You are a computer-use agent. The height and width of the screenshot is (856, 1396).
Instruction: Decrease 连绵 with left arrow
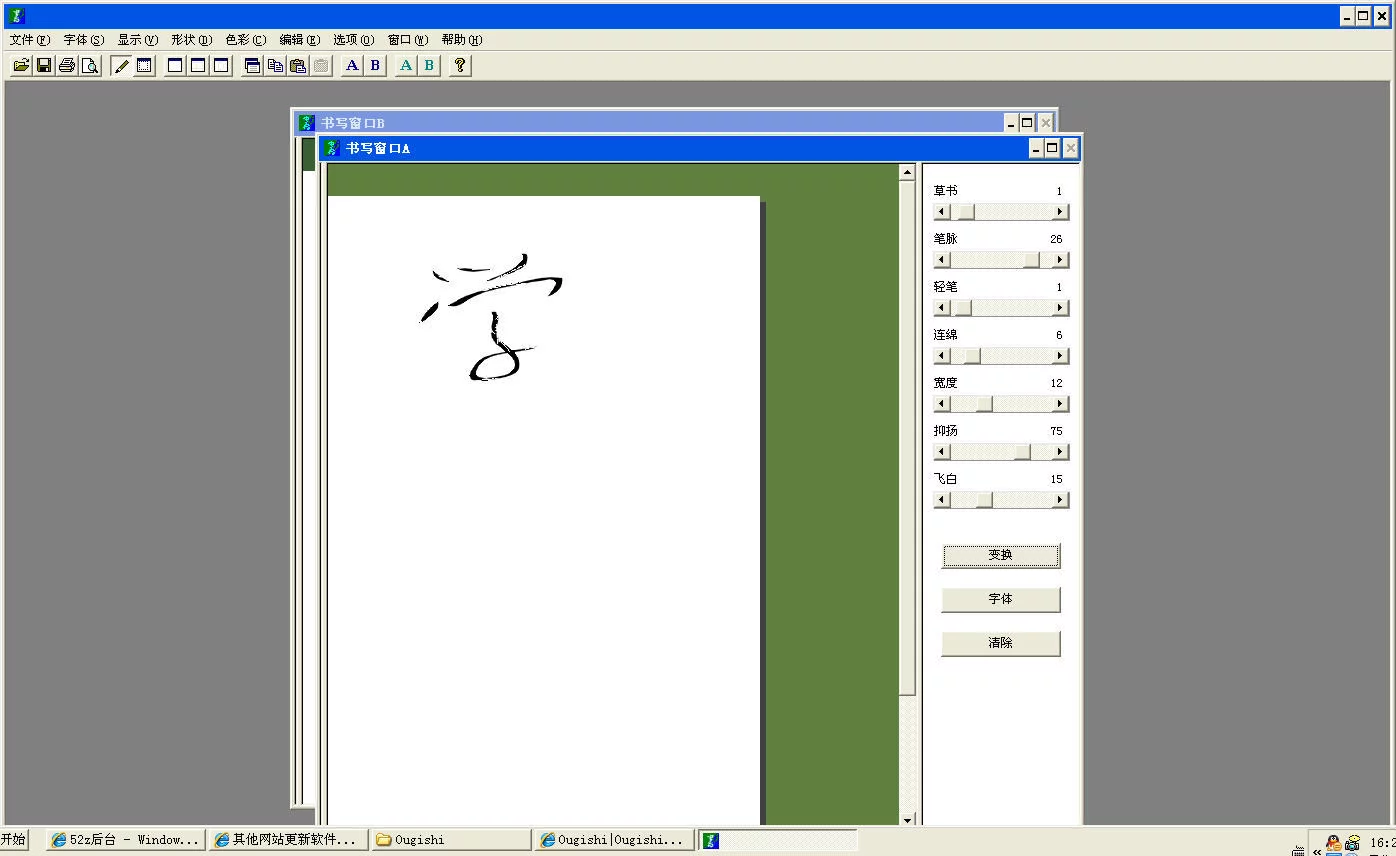941,356
